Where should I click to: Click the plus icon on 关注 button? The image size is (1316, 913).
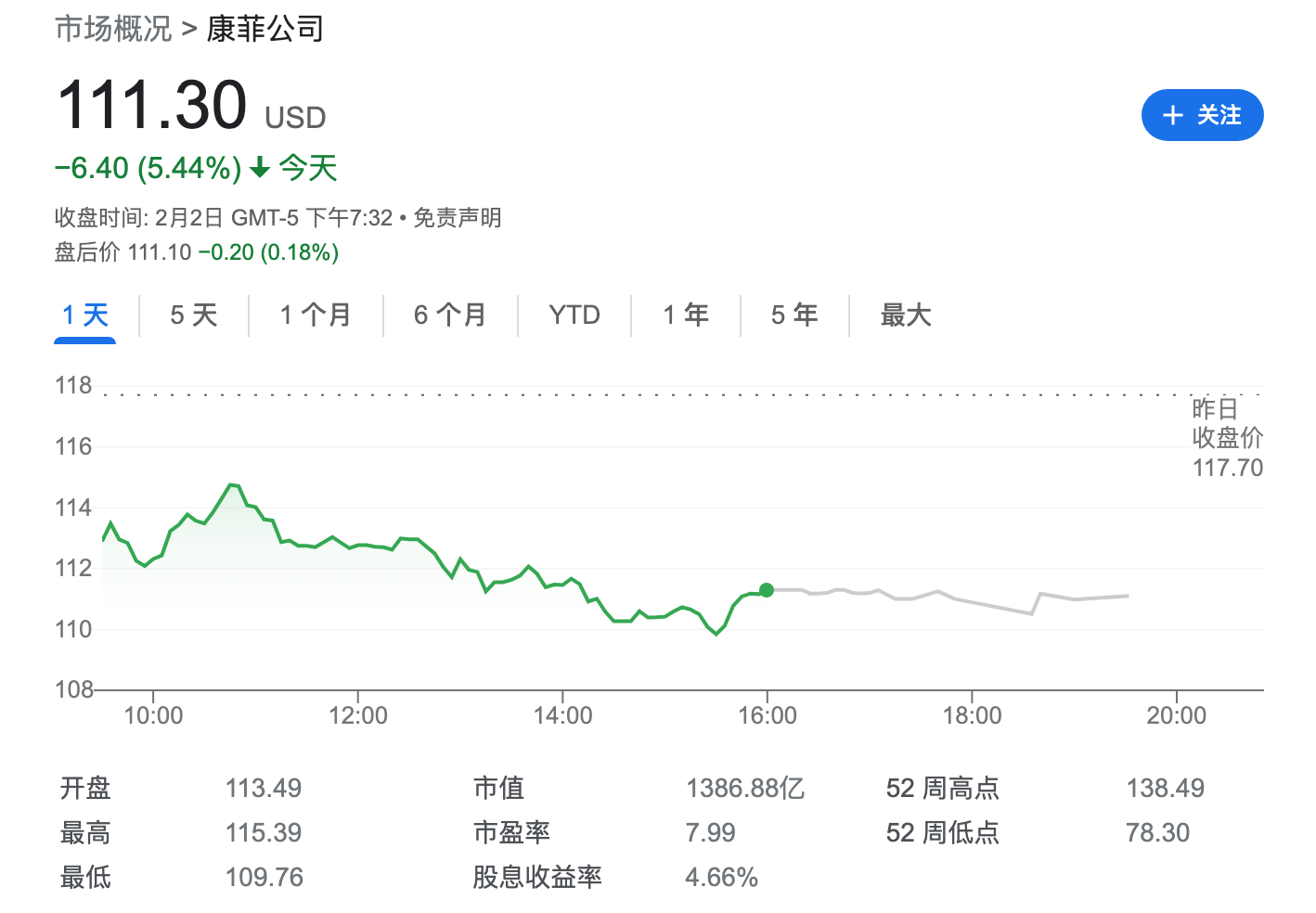(x=1173, y=115)
